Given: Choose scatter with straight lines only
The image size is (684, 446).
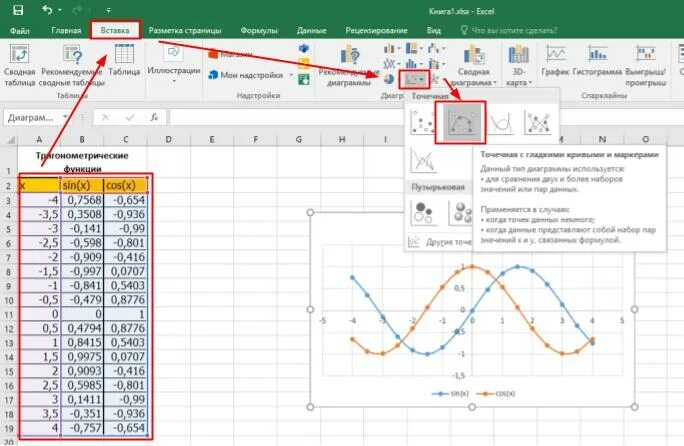Looking at the screenshot, I should [x=423, y=161].
